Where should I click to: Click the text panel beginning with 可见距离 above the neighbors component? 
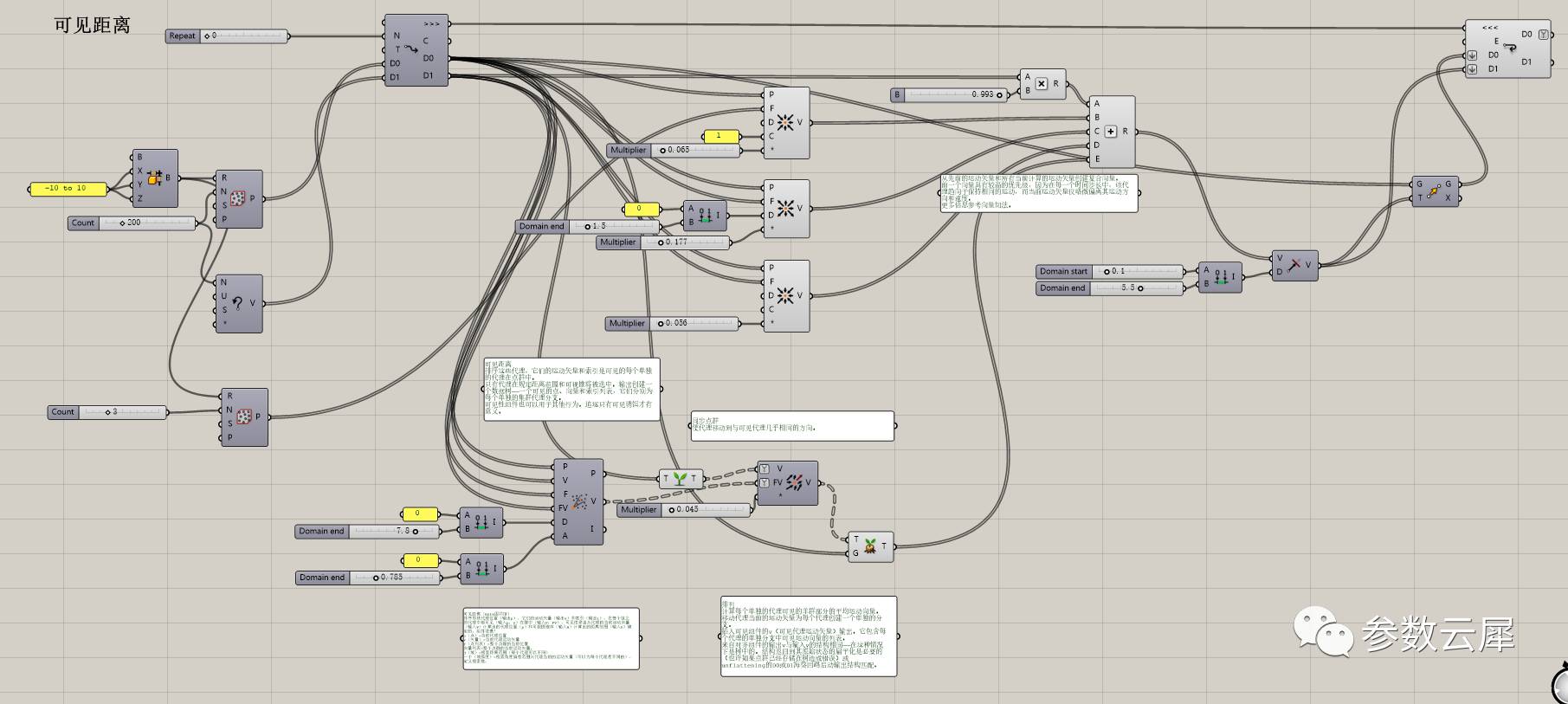(571, 390)
